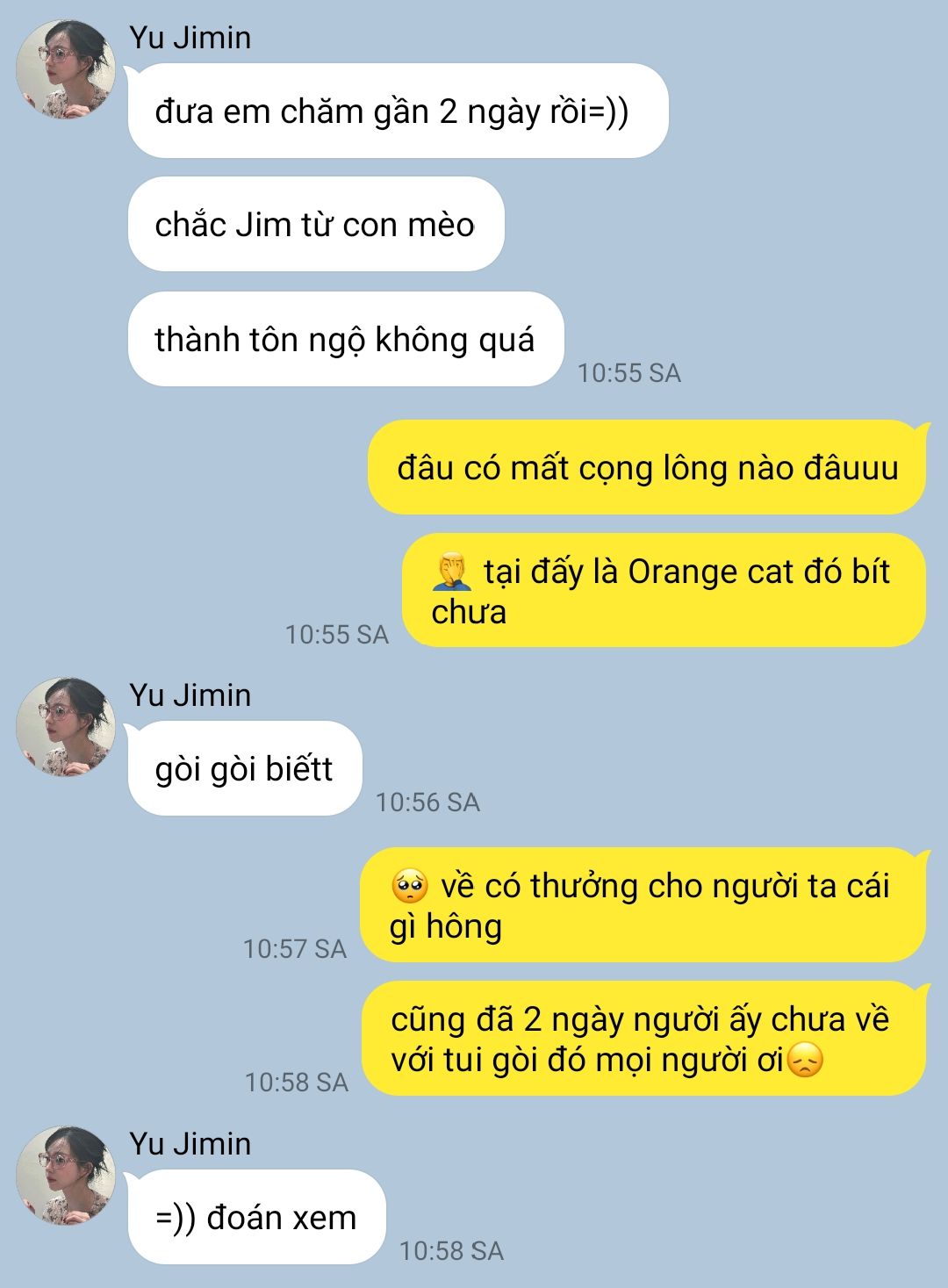The image size is (948, 1288).
Task: Click the 10:57 SA timestamp
Action: click(x=295, y=948)
